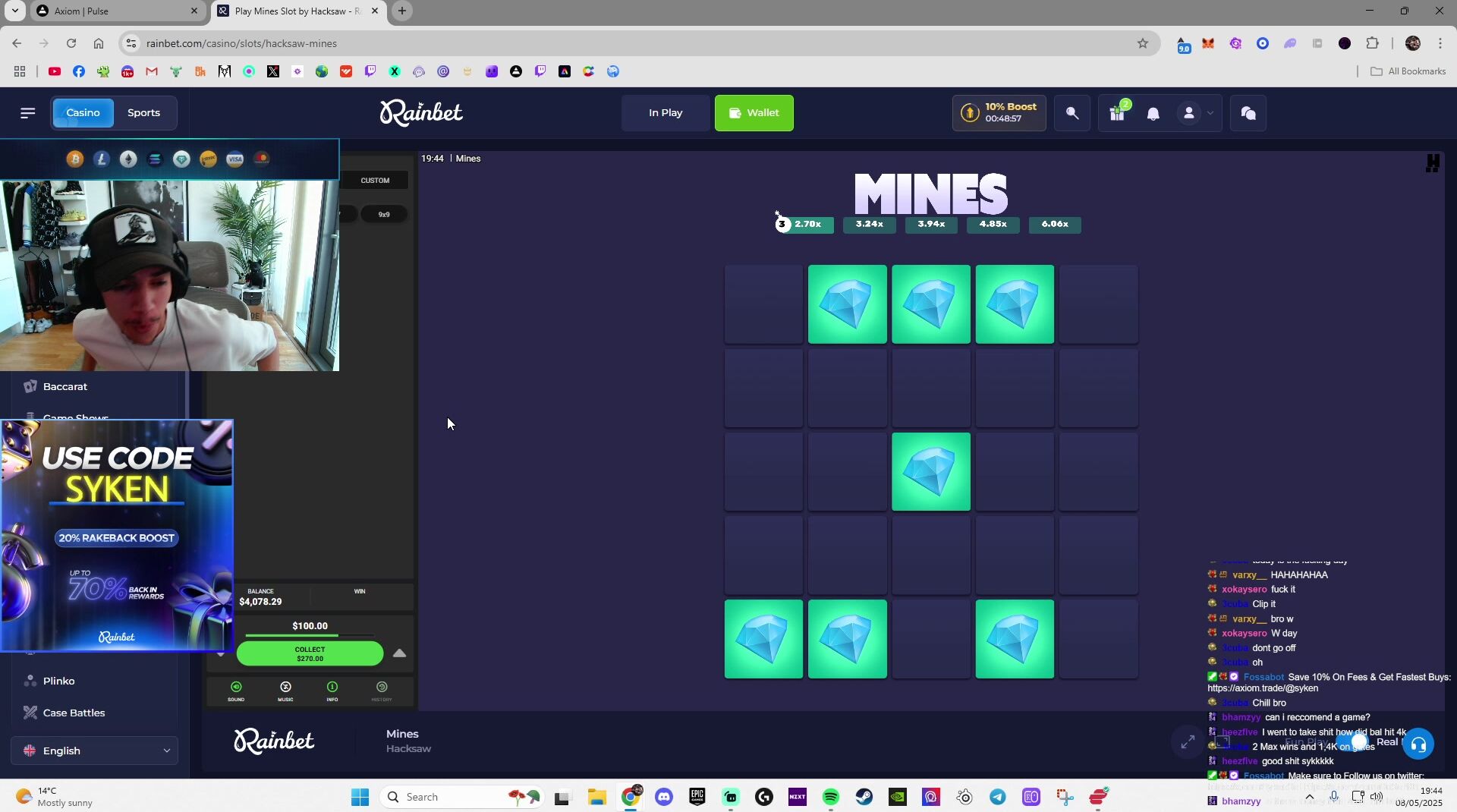Collect the $270.00 winnings
The image size is (1457, 812).
310,653
